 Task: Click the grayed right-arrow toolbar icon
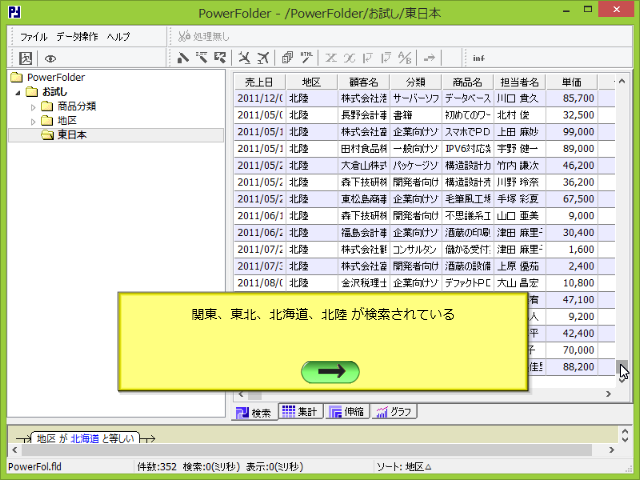click(x=429, y=58)
